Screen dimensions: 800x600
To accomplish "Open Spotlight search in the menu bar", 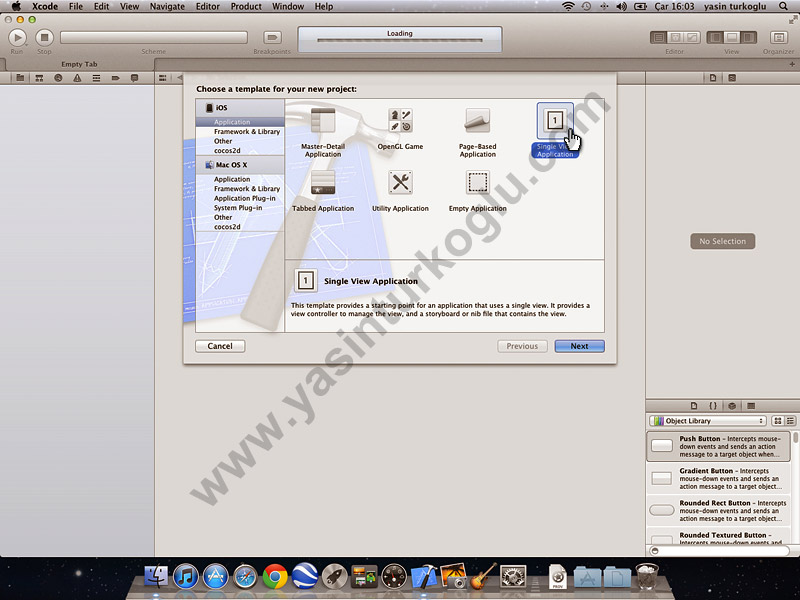I will click(783, 6).
